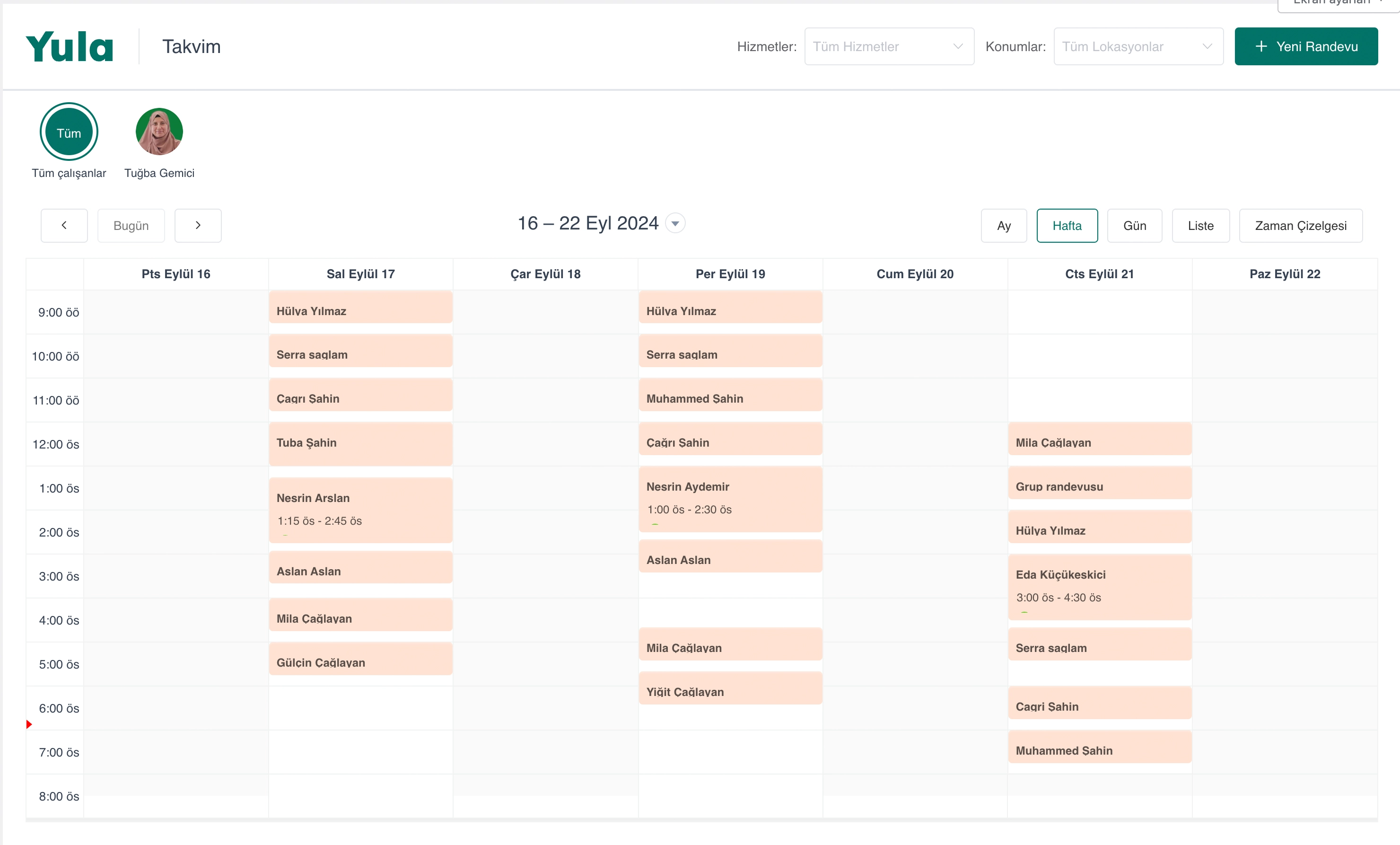1400x845 pixels.
Task: Switch to Liste view
Action: point(1200,226)
